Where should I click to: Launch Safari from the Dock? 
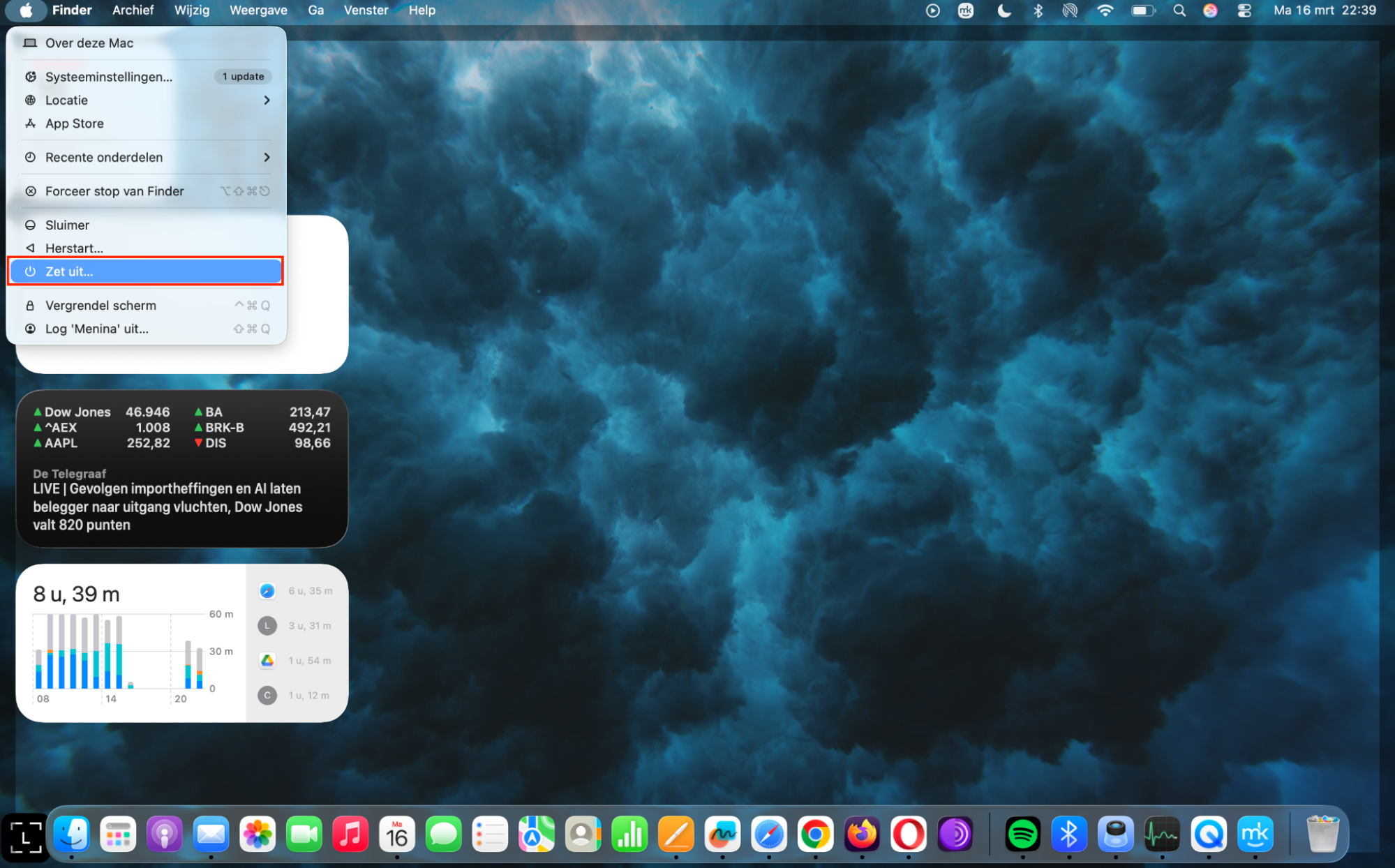point(768,834)
